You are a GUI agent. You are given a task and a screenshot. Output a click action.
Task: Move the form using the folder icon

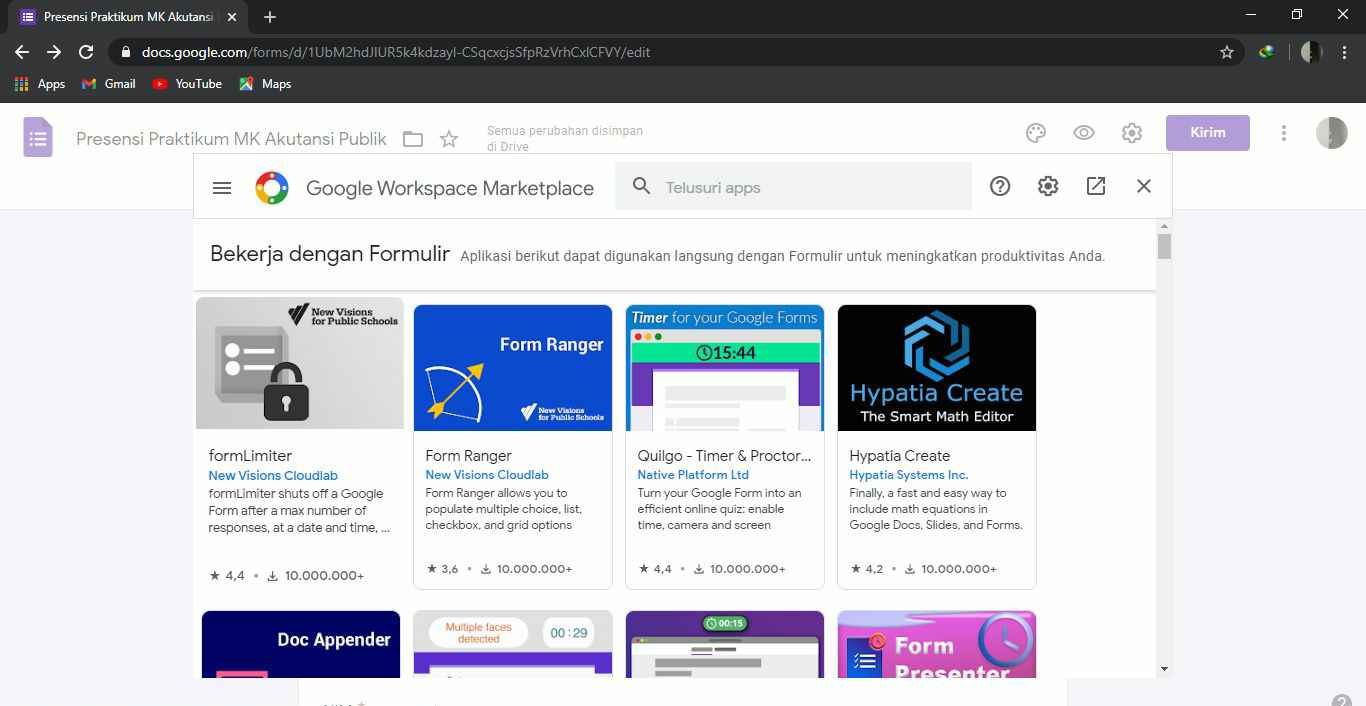412,139
